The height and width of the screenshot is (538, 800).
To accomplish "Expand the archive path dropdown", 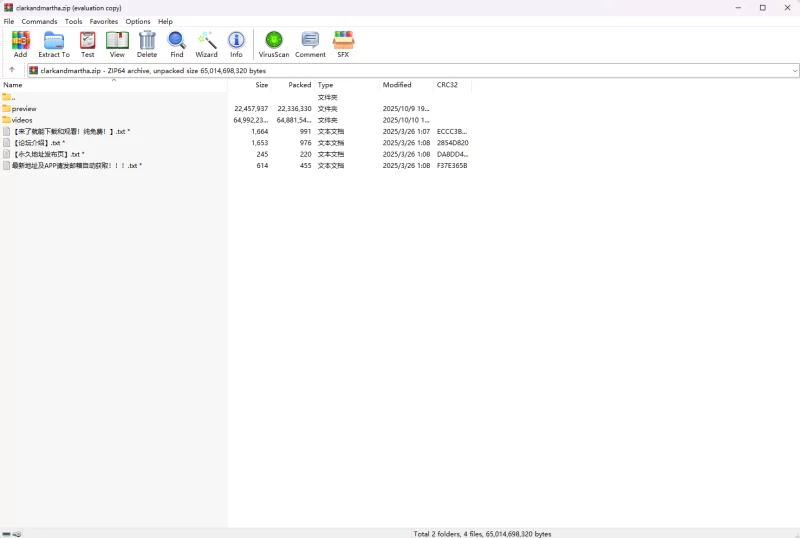I will pyautogui.click(x=794, y=71).
